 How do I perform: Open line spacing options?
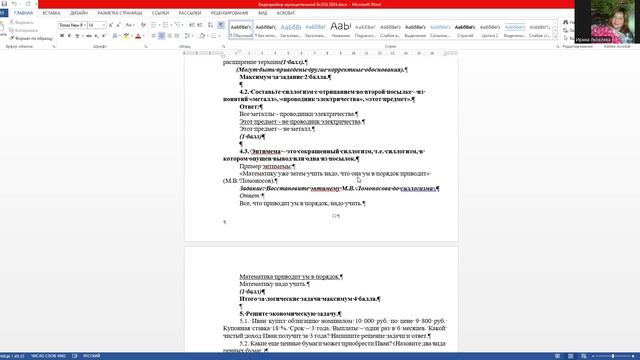188,36
